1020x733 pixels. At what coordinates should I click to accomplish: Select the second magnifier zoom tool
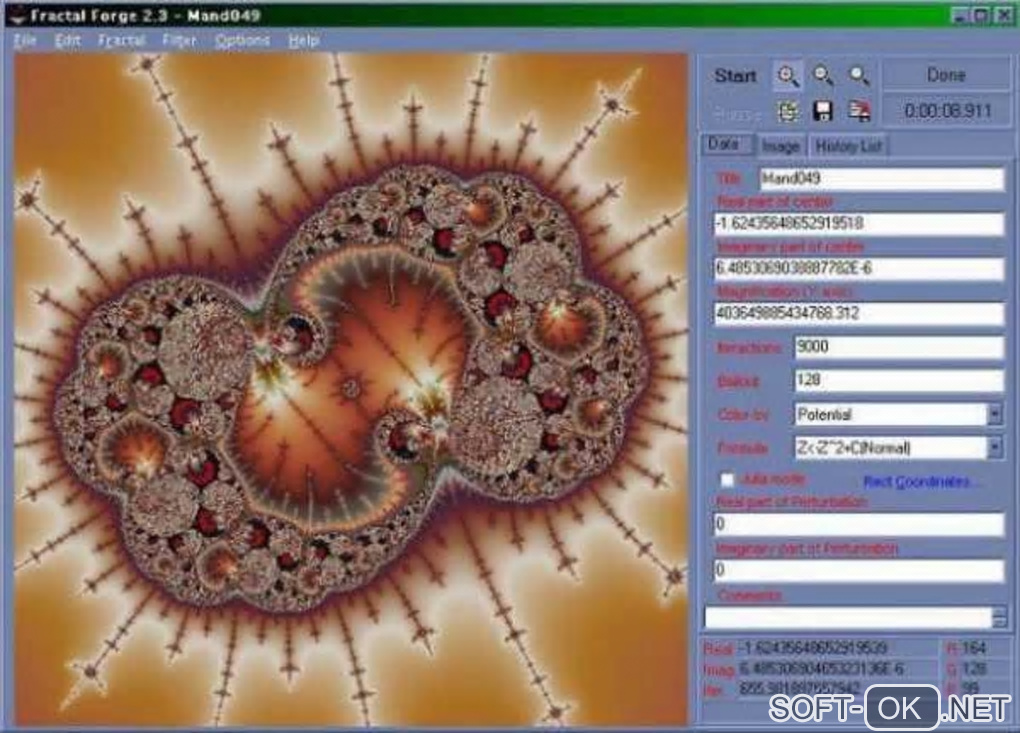(x=823, y=76)
